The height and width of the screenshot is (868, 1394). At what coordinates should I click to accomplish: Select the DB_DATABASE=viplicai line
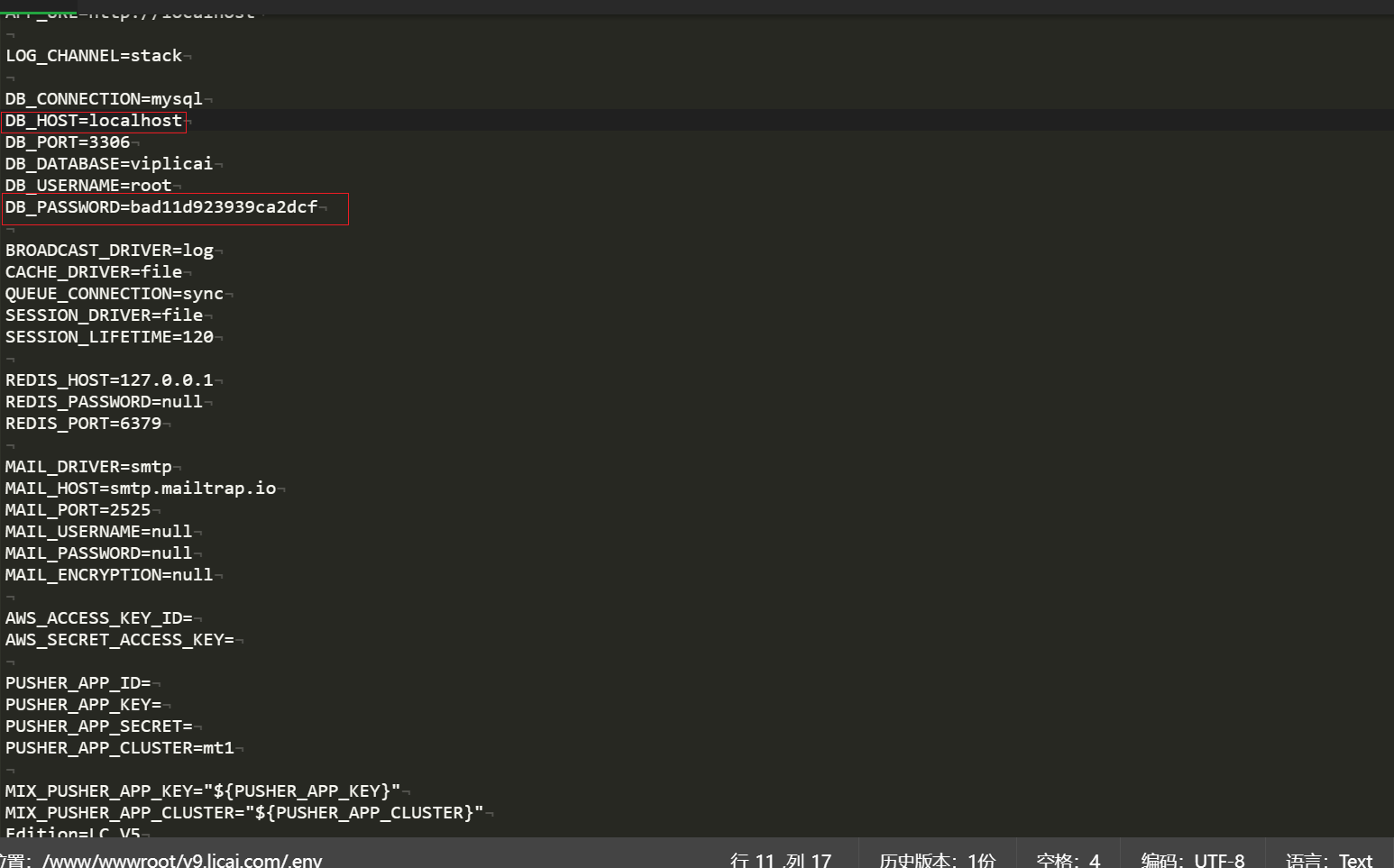(109, 164)
